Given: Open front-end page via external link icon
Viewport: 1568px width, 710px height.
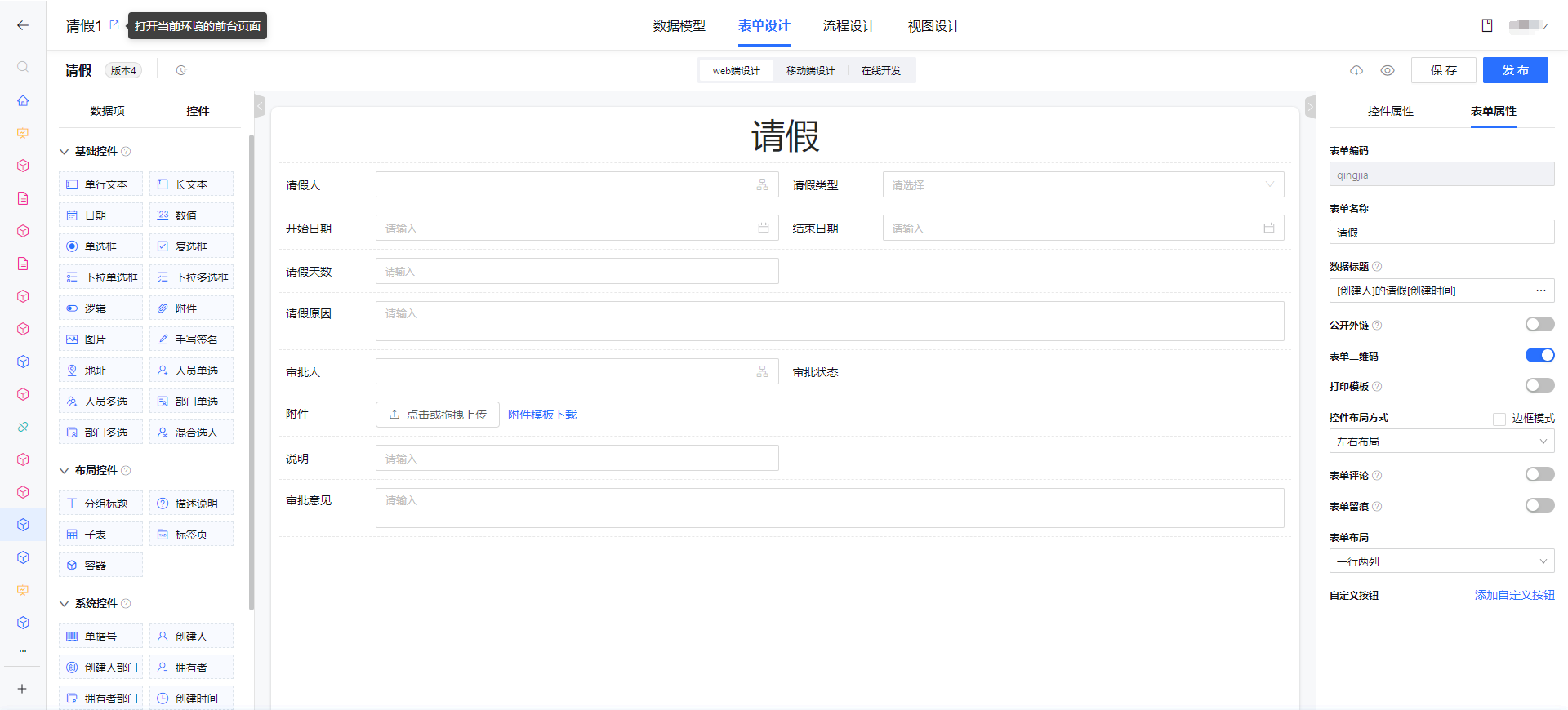Looking at the screenshot, I should [x=114, y=25].
